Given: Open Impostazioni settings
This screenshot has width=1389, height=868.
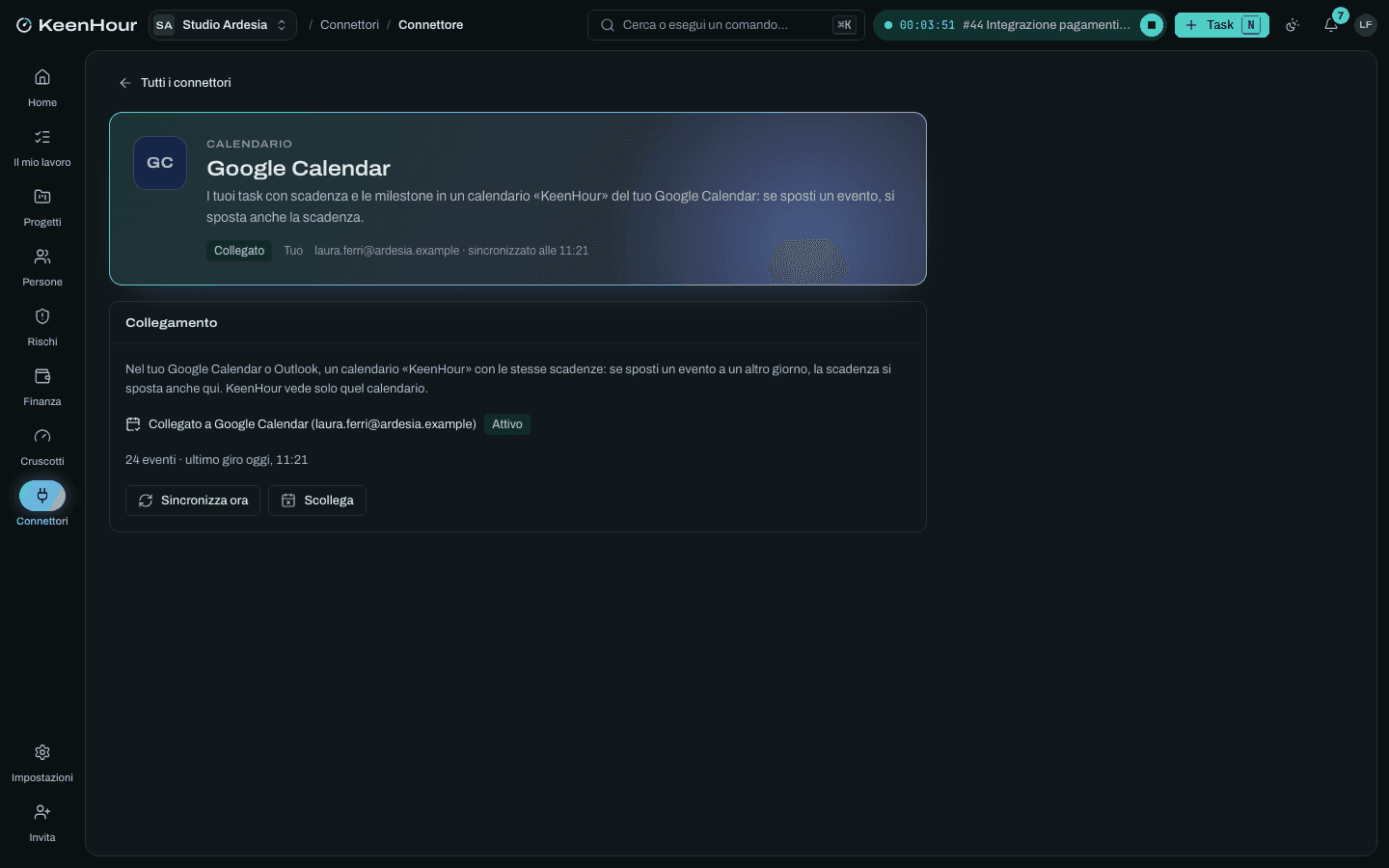Looking at the screenshot, I should [42, 763].
